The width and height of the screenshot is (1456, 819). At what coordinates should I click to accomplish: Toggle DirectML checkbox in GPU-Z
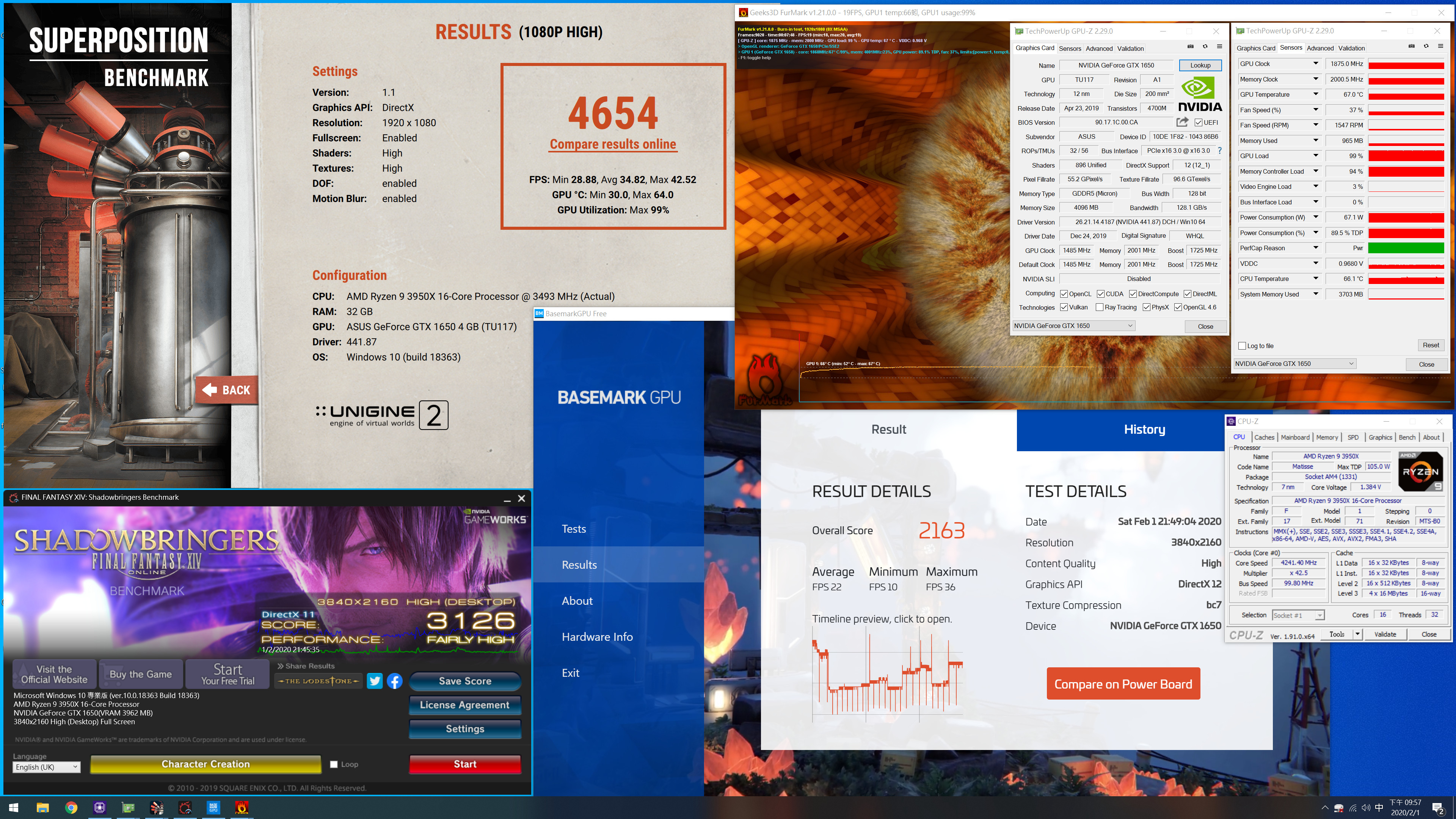[x=1188, y=294]
